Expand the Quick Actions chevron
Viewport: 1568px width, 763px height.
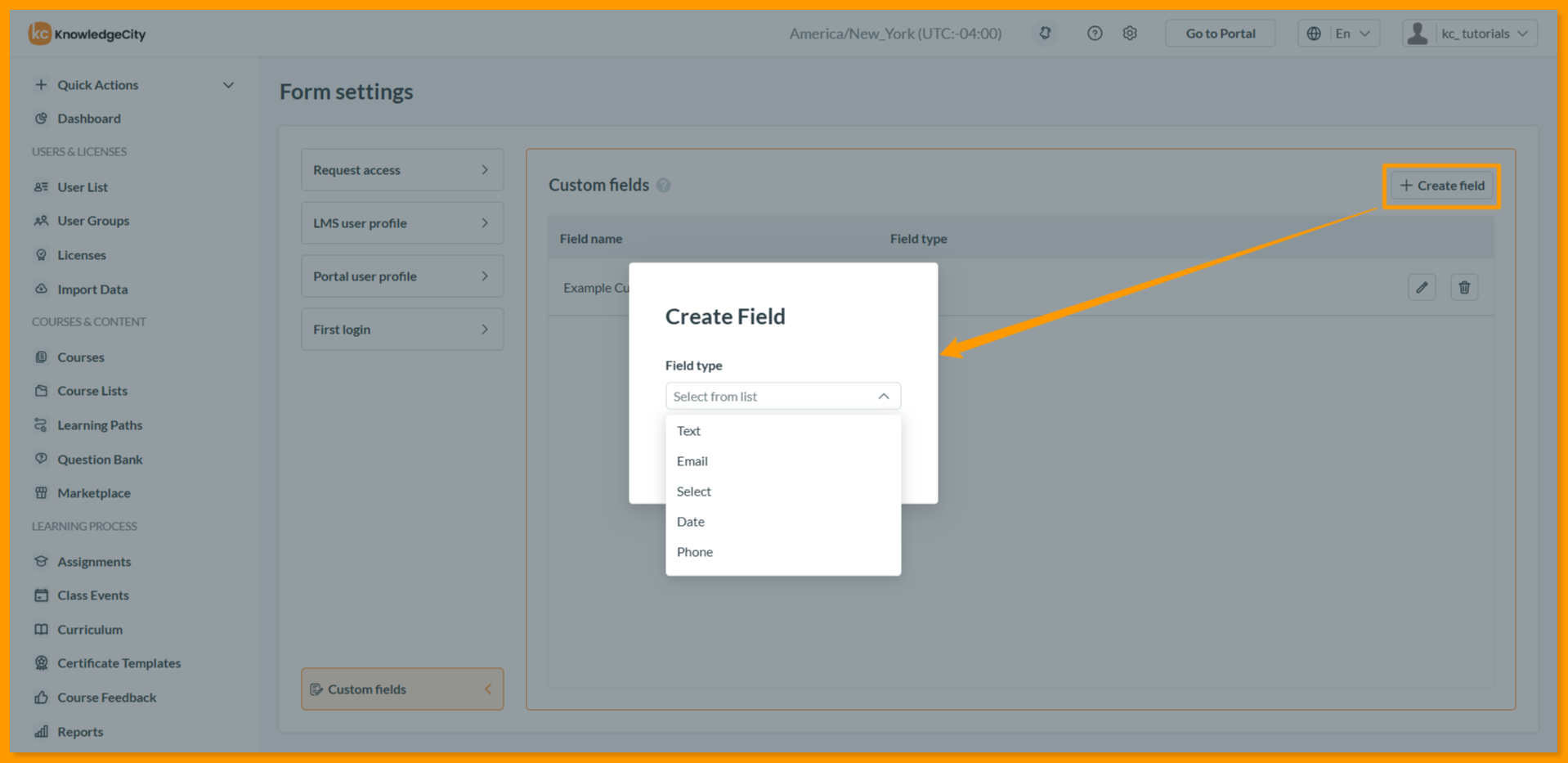click(x=228, y=85)
